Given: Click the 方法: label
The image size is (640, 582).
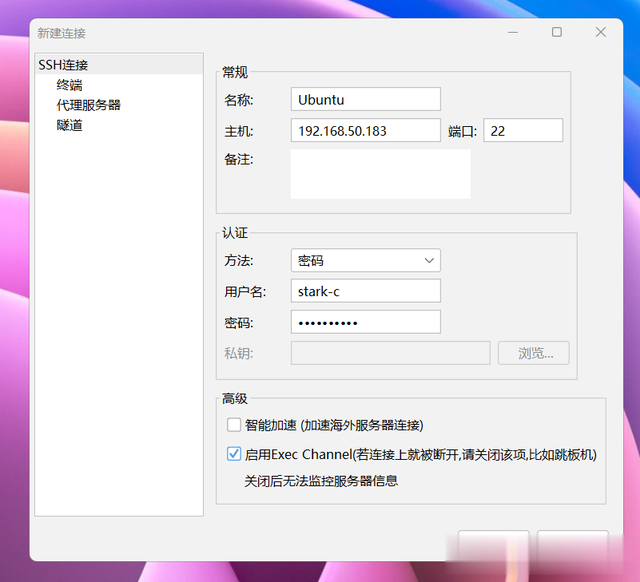Looking at the screenshot, I should (239, 260).
